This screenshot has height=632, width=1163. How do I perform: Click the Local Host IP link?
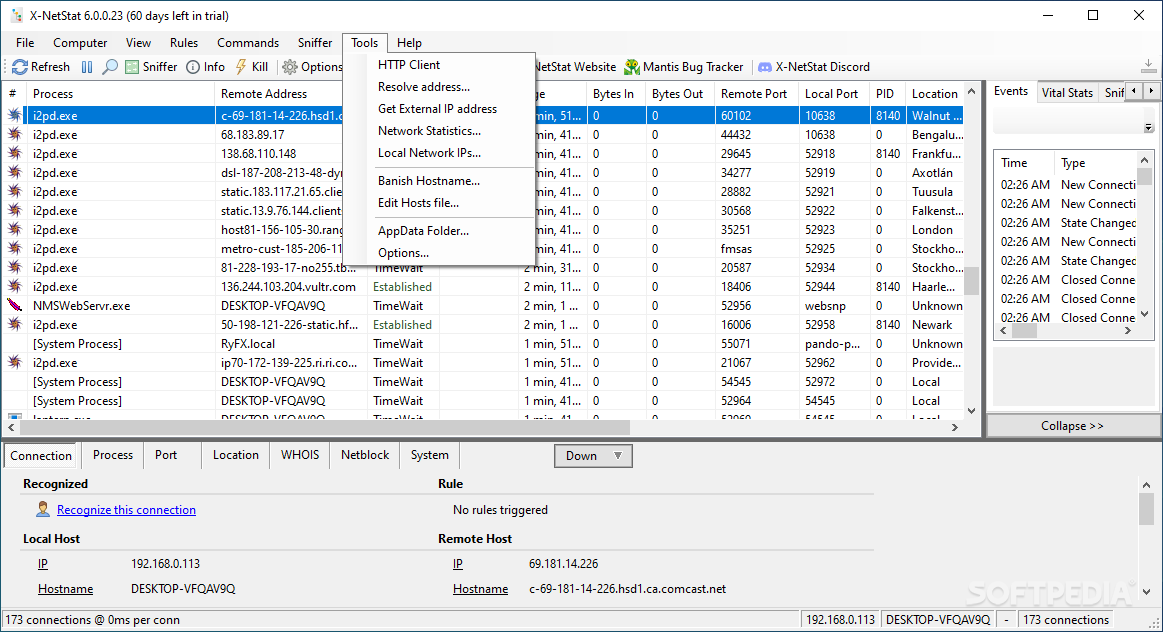tap(43, 564)
